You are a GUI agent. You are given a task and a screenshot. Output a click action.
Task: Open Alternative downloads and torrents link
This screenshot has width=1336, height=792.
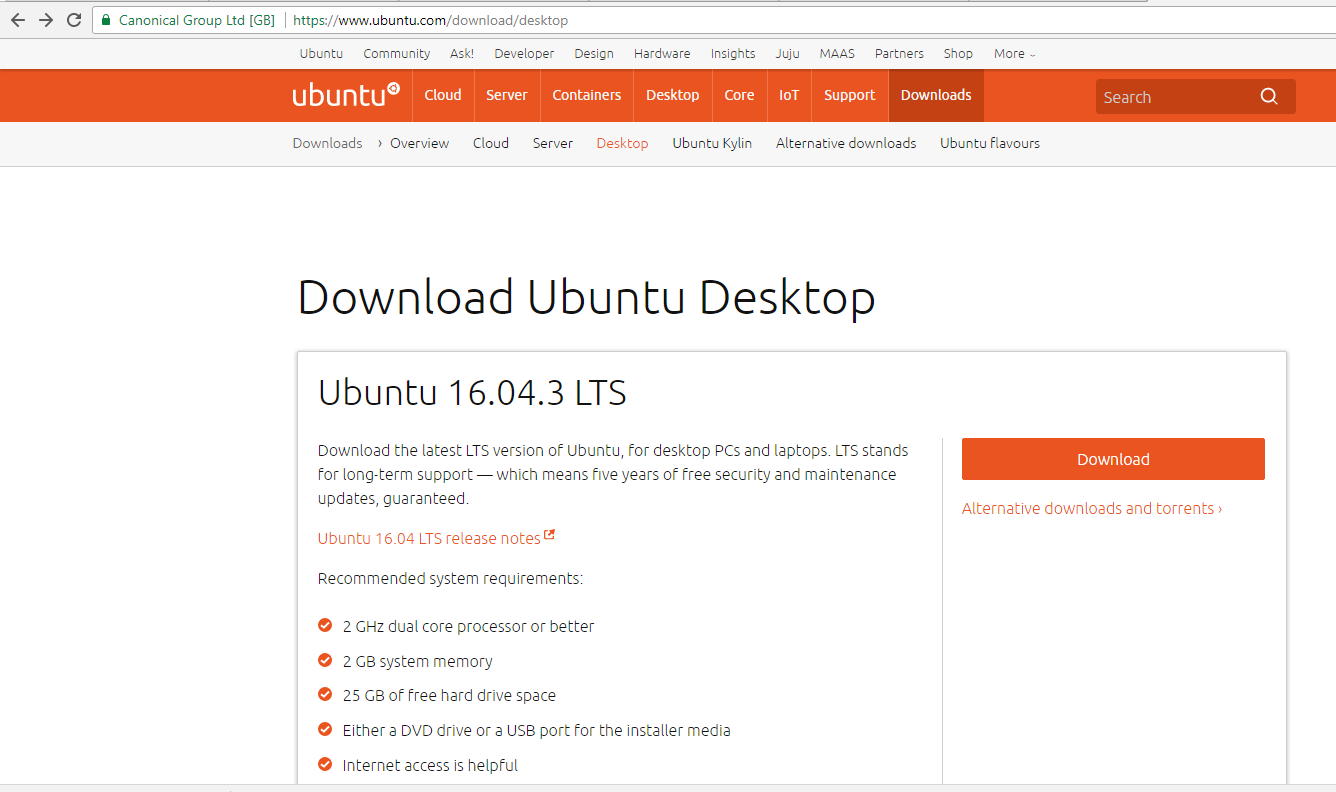(x=1092, y=508)
